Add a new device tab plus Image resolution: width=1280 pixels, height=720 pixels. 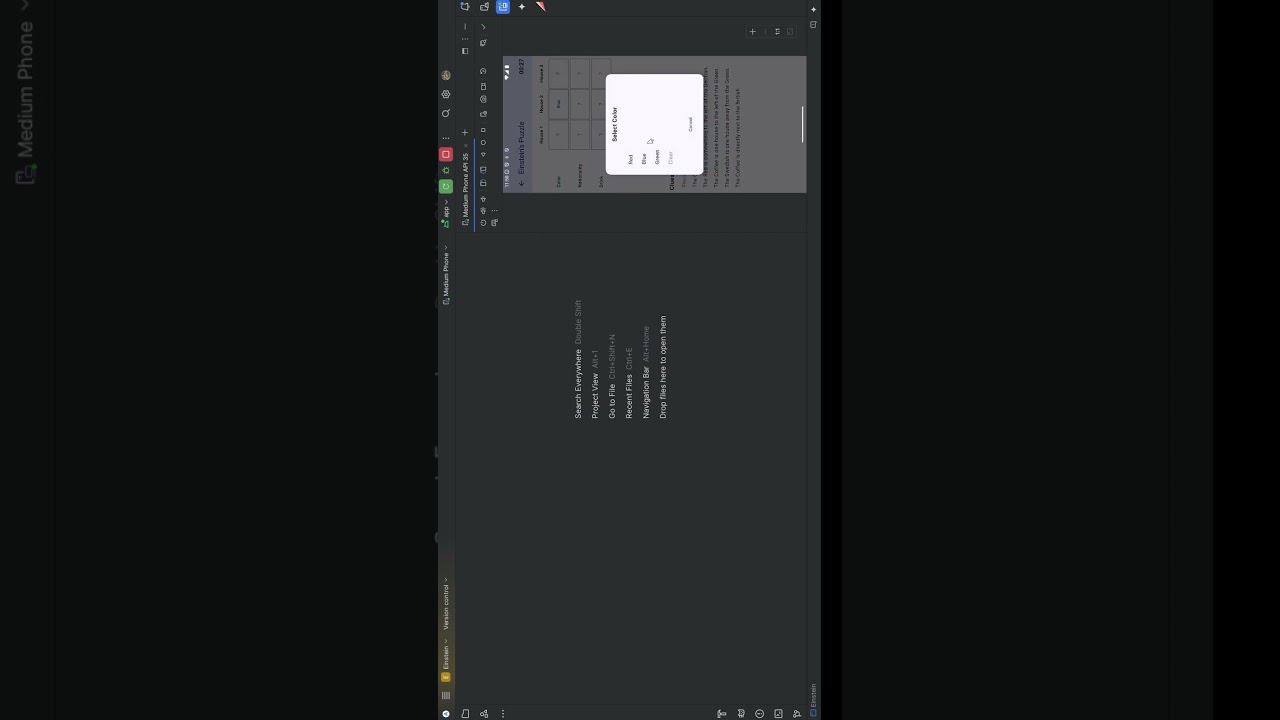pos(465,132)
